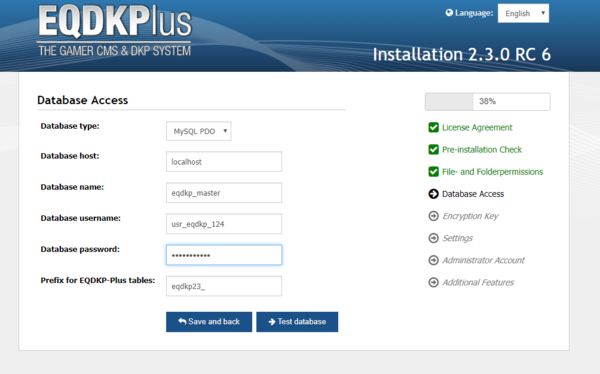Click the Database password label
The height and width of the screenshot is (374, 600).
(x=80, y=249)
